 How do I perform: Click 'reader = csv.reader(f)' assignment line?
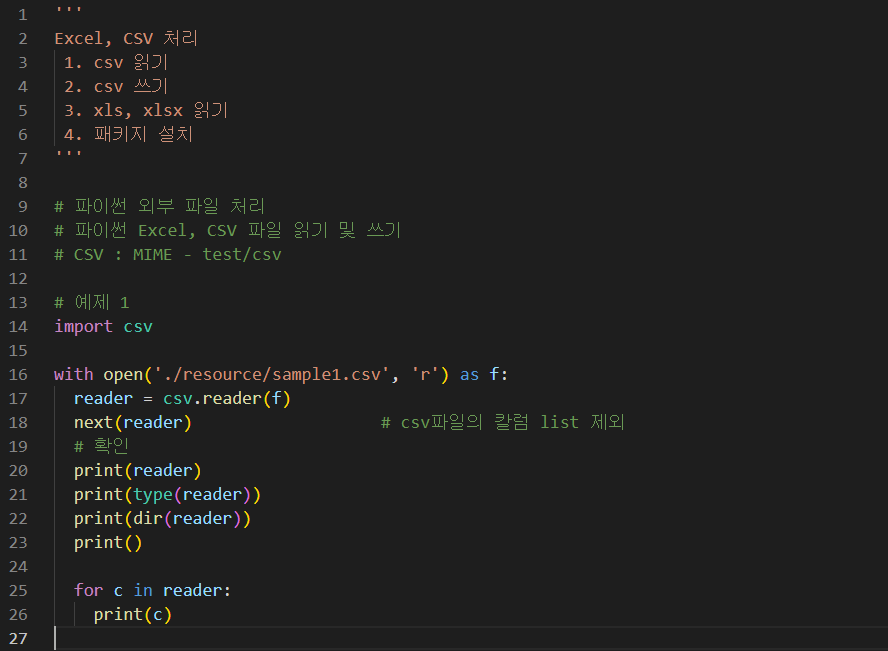point(182,399)
